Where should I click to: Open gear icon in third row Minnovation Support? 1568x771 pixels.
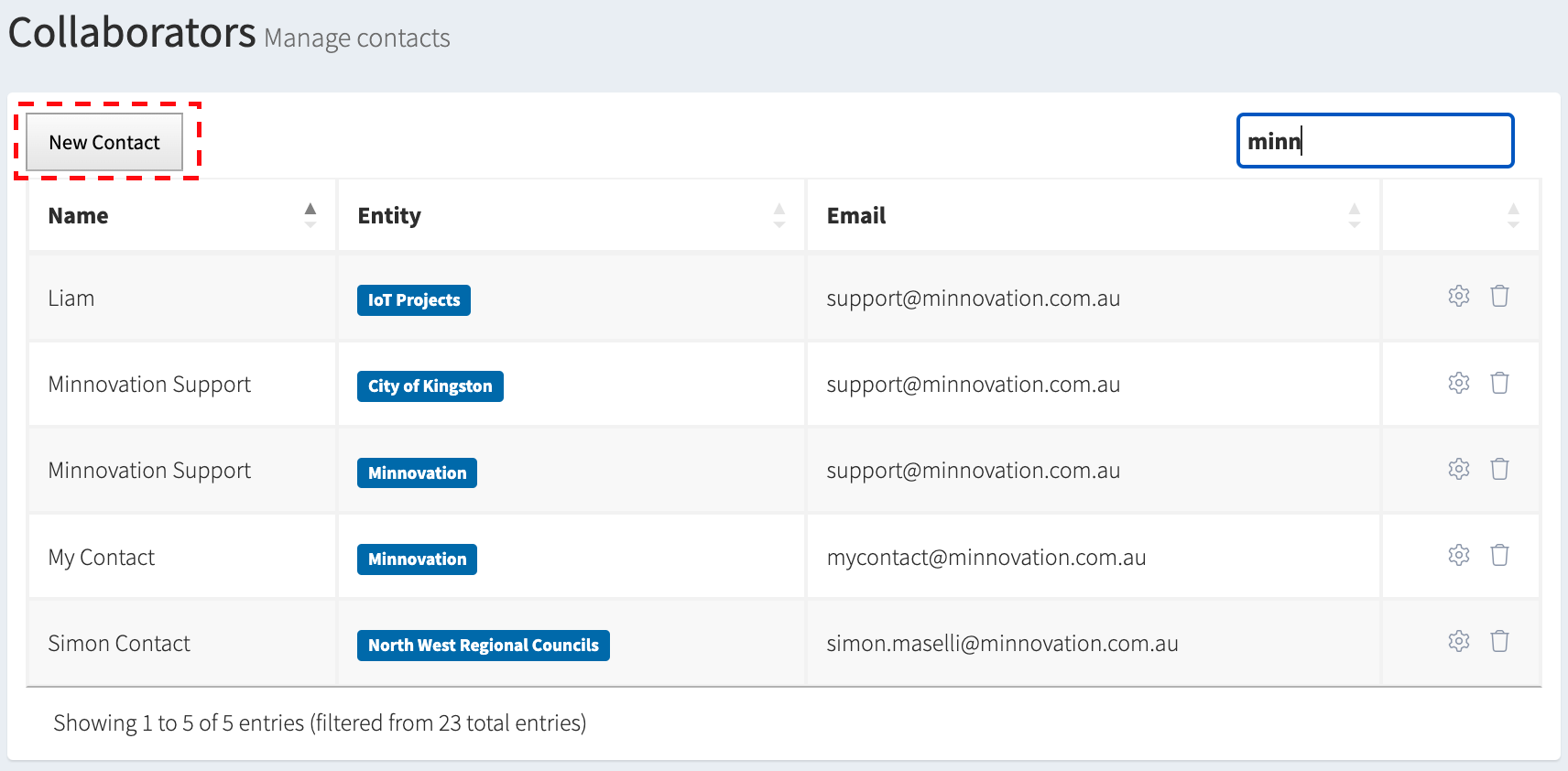(x=1458, y=469)
